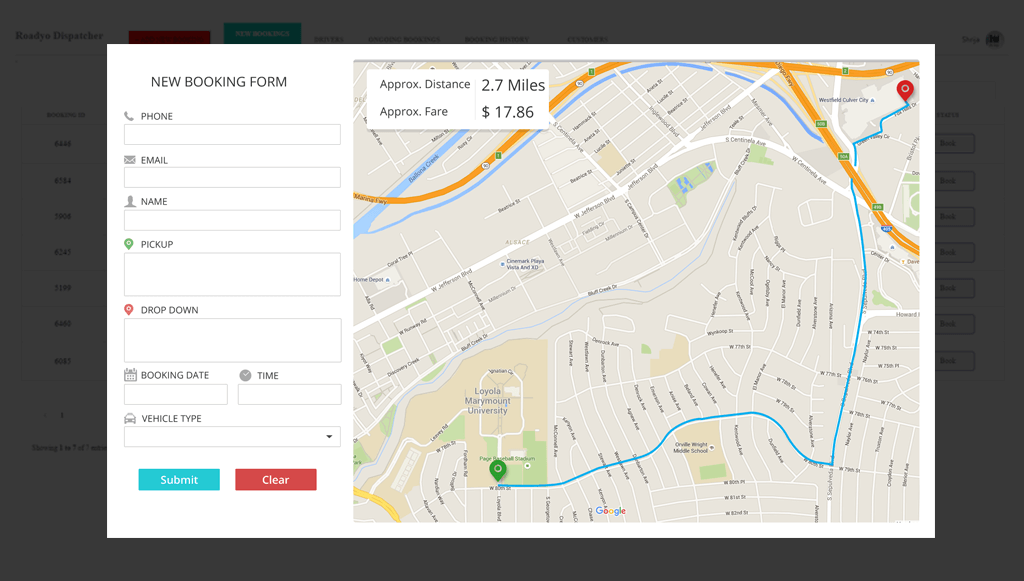Click inside the PICKUP address box
Screen dimensions: 1024x581
point(232,274)
